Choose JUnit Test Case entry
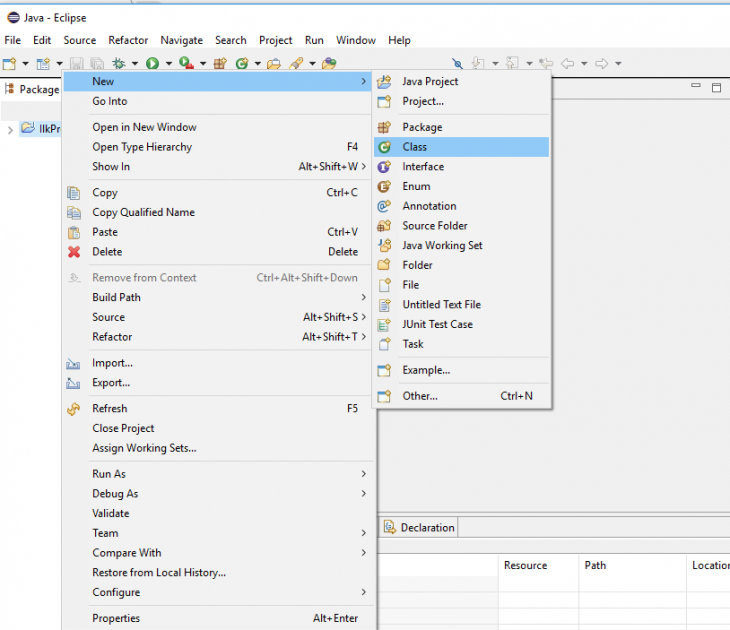This screenshot has width=730, height=630. click(461, 324)
